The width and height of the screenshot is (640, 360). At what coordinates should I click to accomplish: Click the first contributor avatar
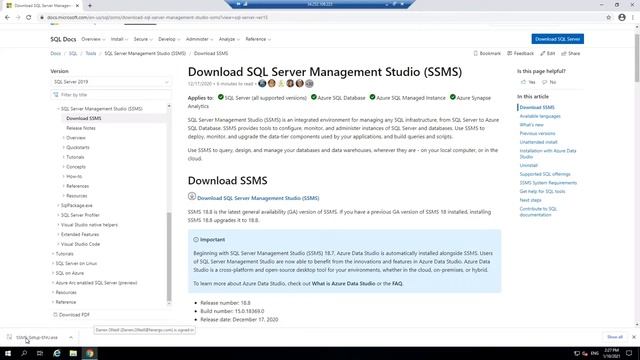[x=262, y=83]
